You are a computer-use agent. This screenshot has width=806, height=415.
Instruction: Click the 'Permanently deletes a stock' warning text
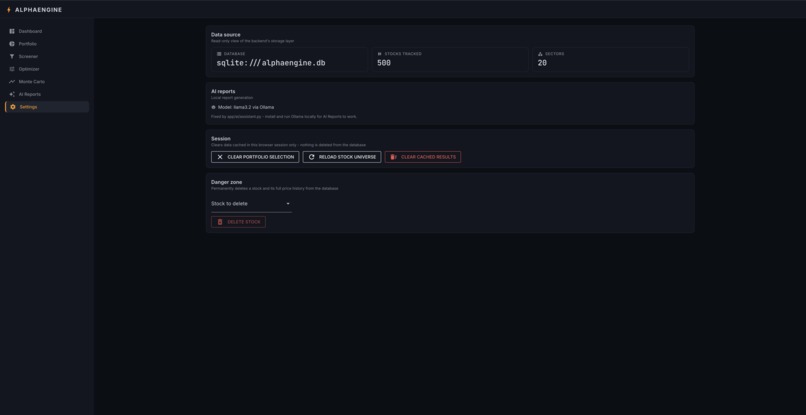[275, 189]
